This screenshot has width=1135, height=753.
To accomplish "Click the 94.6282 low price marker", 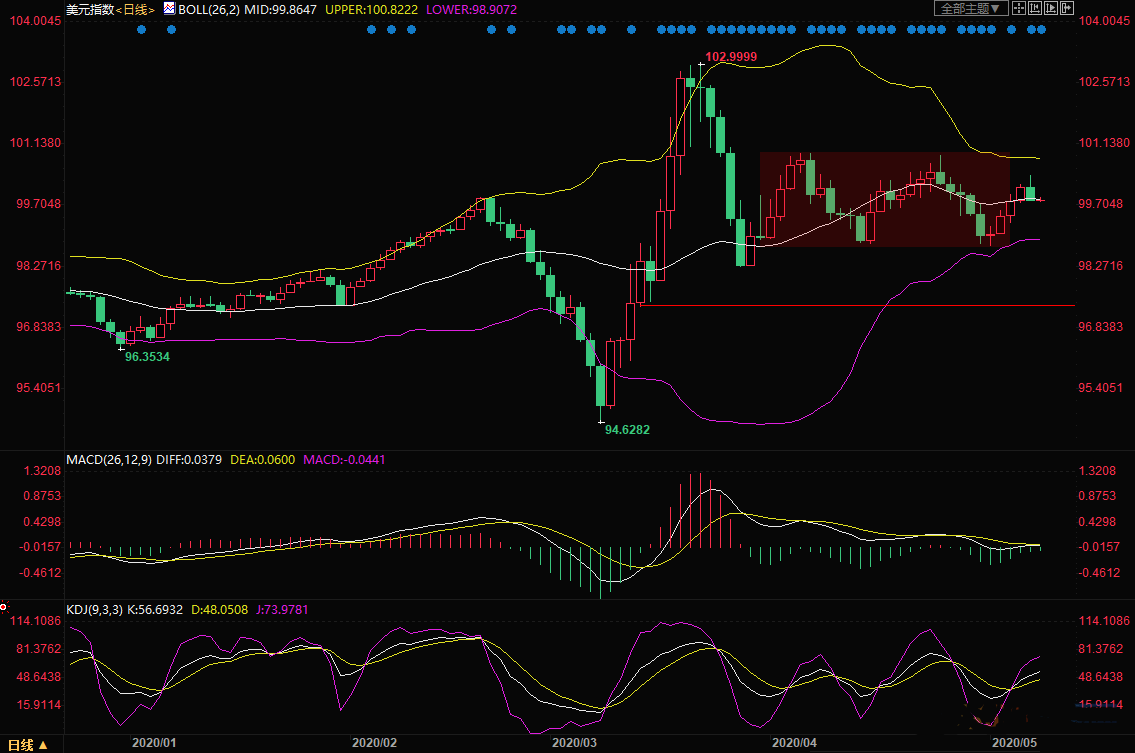I will [x=627, y=429].
